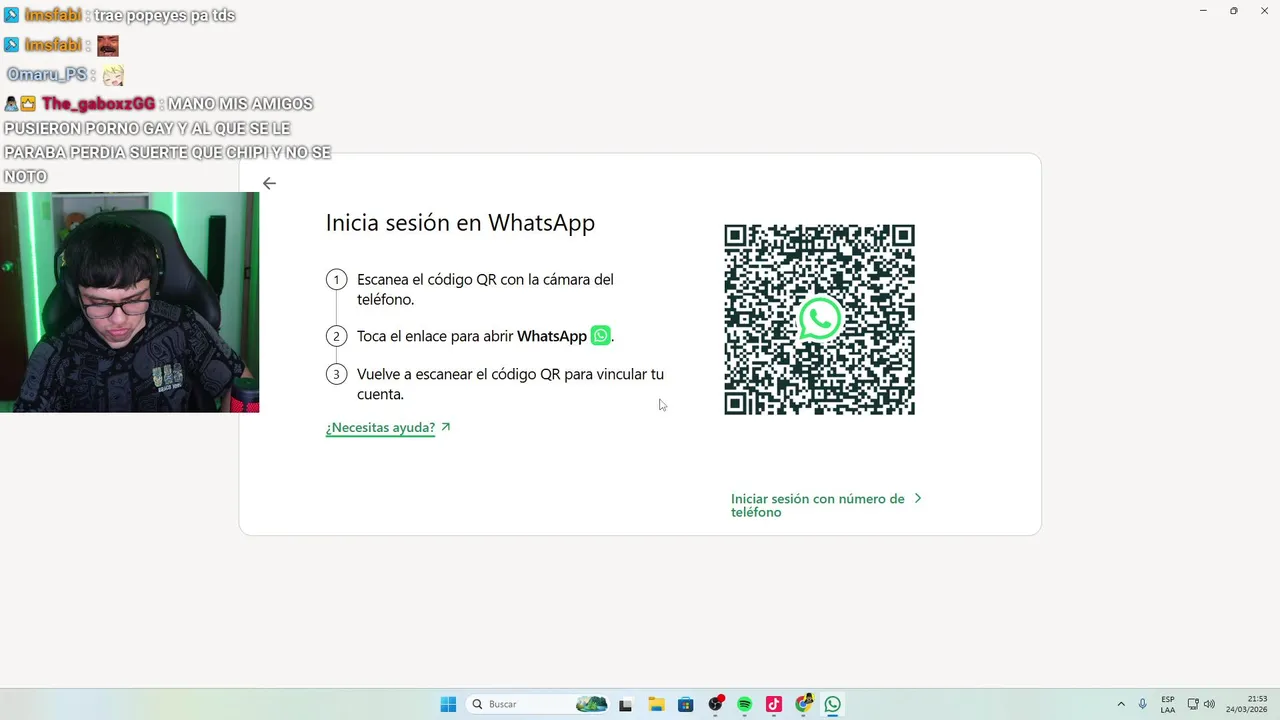
Task: Go back using the arrow icon
Action: click(x=269, y=183)
